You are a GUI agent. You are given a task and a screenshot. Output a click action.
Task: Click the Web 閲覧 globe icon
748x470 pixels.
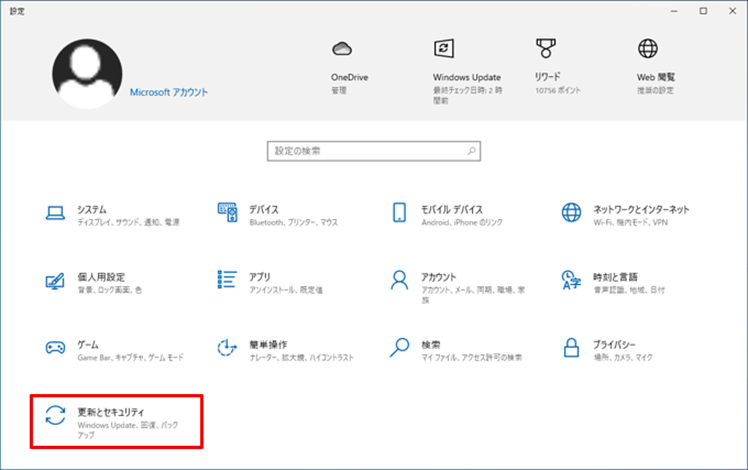648,48
